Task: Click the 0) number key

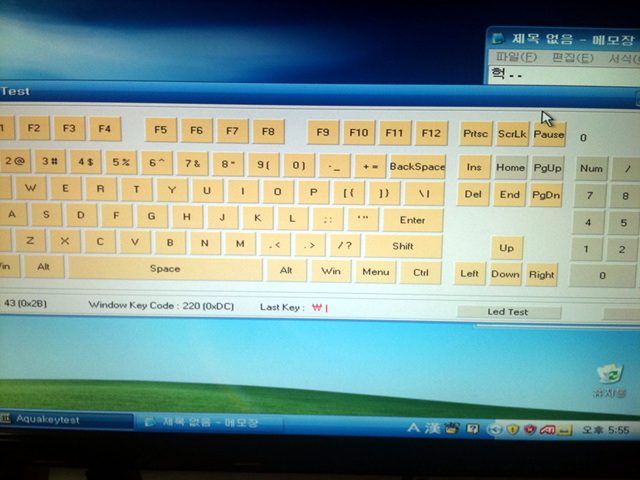Action: (299, 165)
